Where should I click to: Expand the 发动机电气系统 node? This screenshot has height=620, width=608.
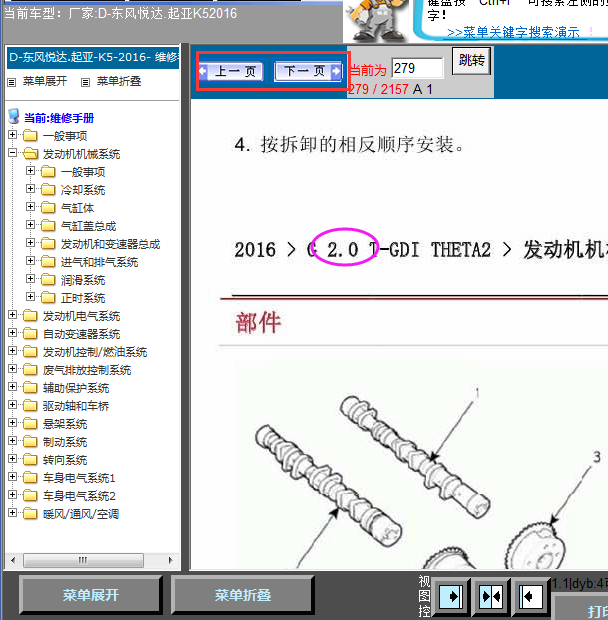tap(13, 314)
